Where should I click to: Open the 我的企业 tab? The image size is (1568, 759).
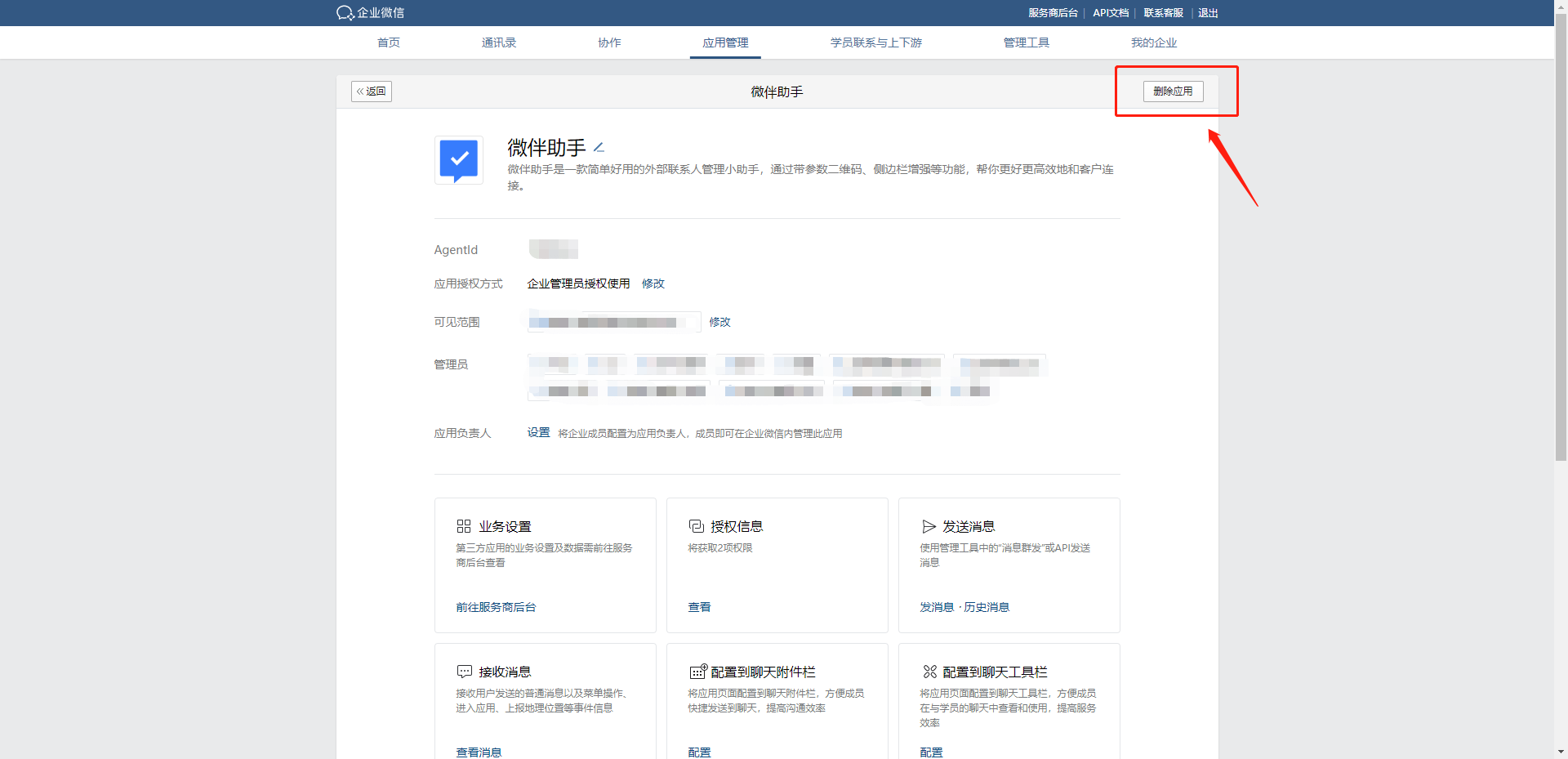tap(1154, 42)
